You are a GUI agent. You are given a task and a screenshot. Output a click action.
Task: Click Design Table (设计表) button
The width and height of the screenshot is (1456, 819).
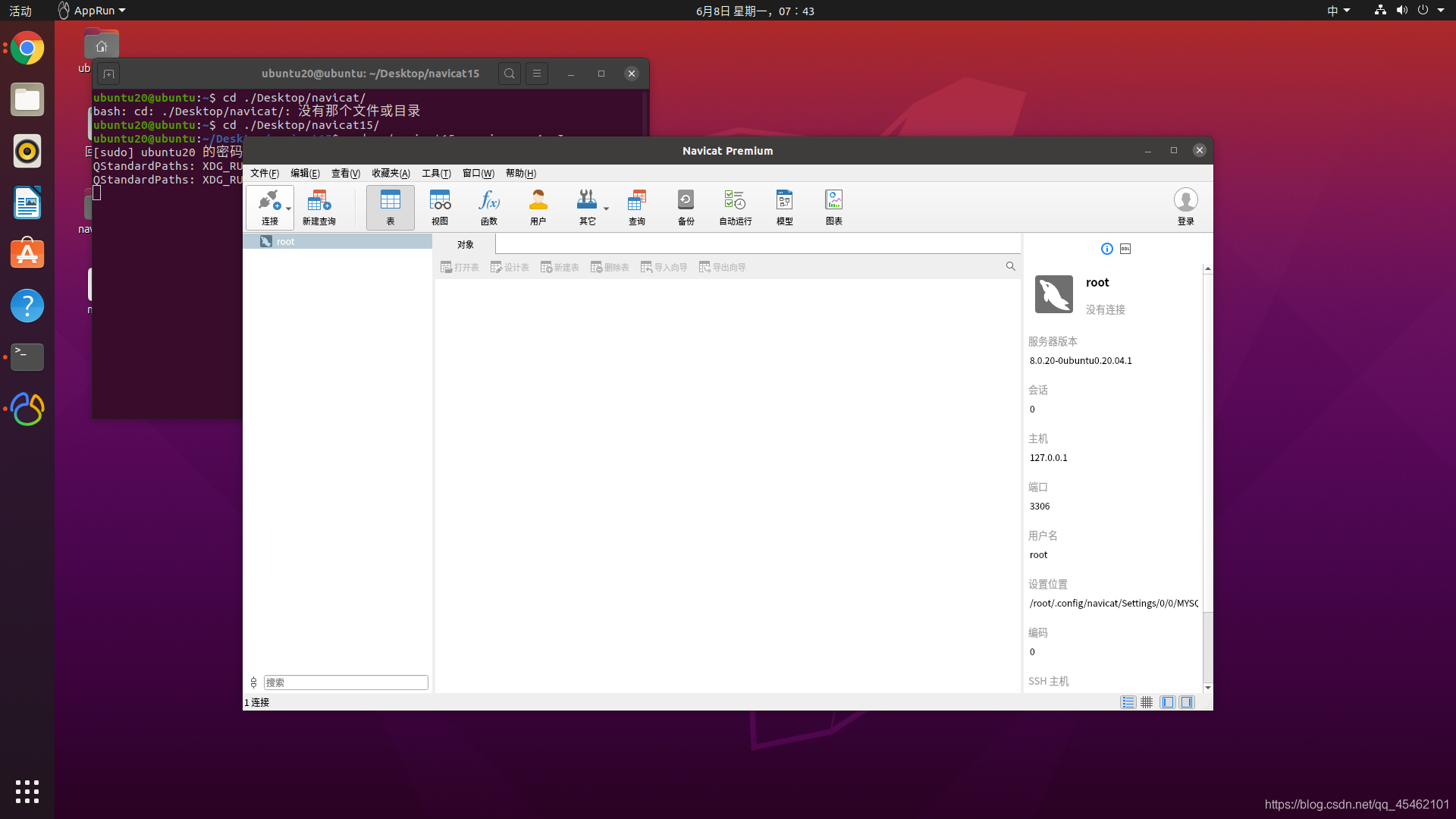[510, 267]
